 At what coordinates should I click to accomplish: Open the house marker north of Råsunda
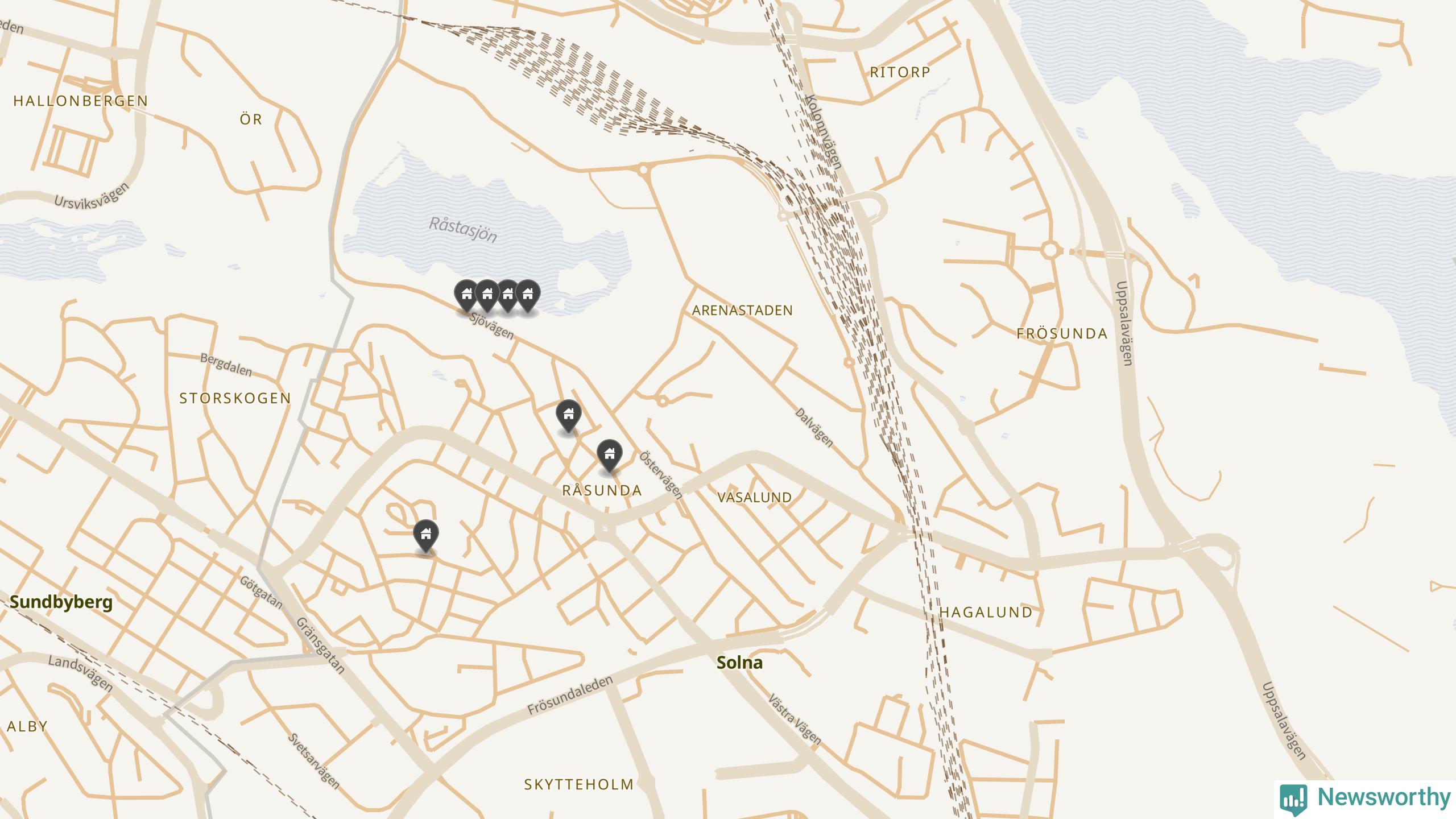pyautogui.click(x=569, y=415)
